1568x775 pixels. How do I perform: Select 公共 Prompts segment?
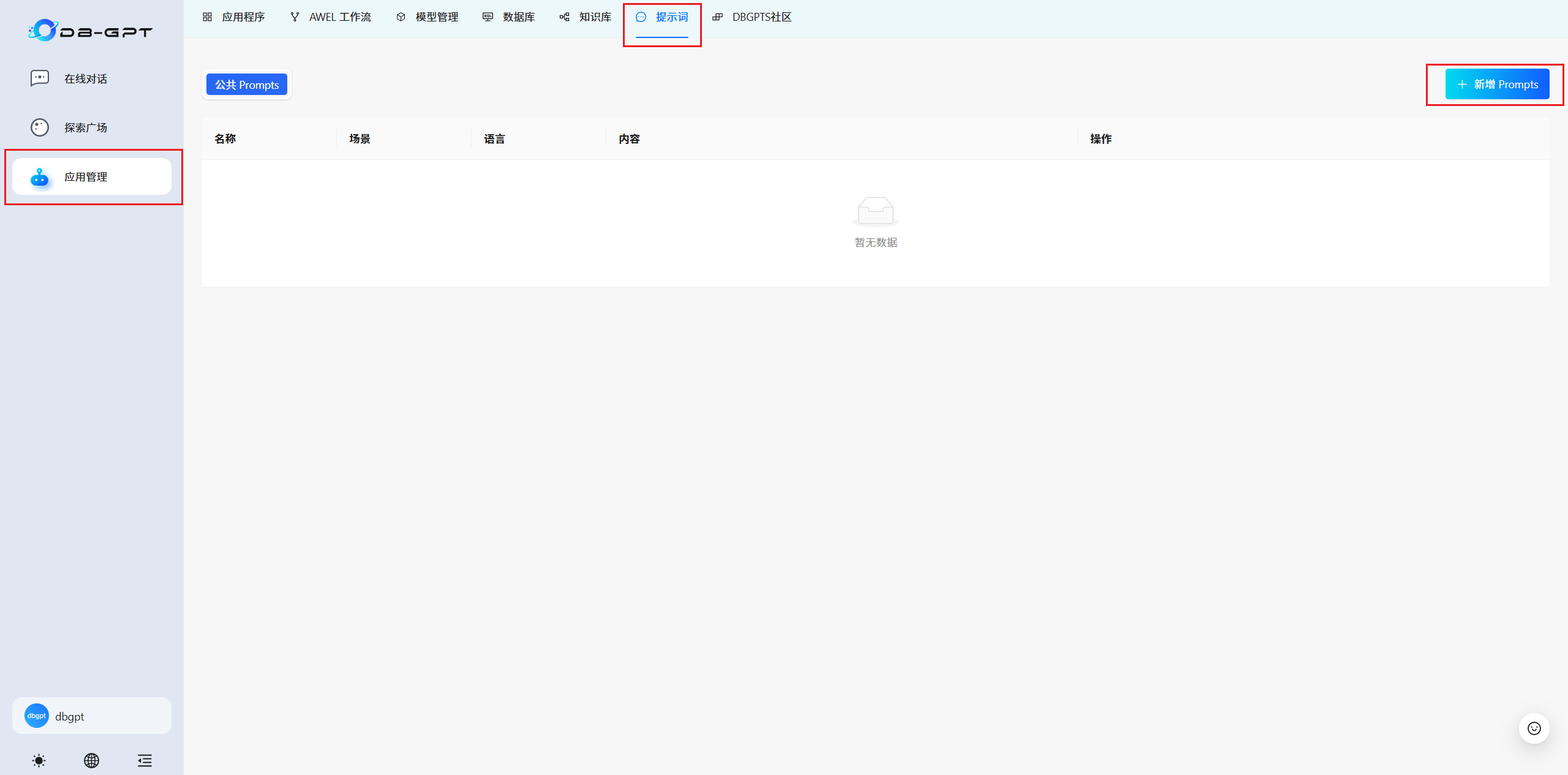(247, 85)
